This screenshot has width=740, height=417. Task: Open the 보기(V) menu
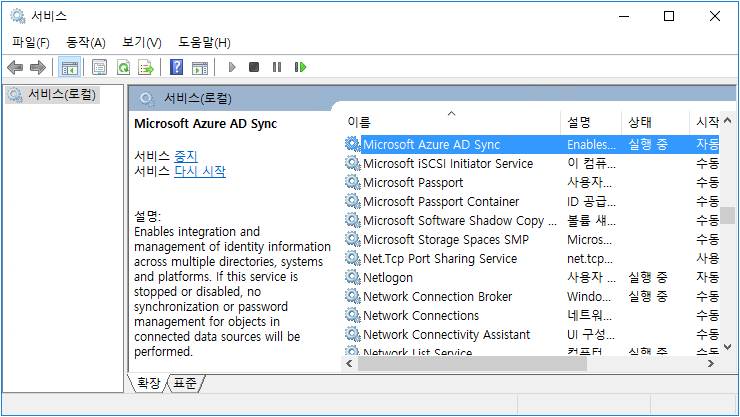click(142, 42)
